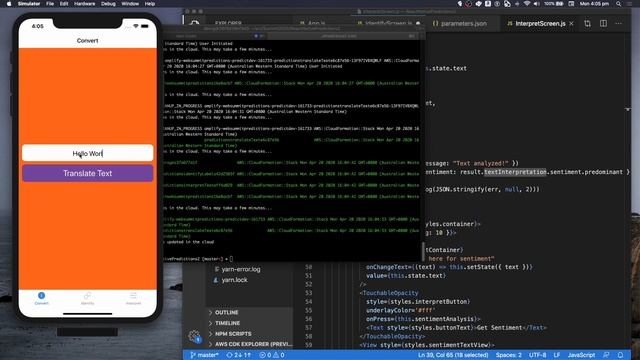Image resolution: width=640 pixels, height=360 pixels.
Task: Open the errors and warnings problems indicator
Action: coord(272,355)
